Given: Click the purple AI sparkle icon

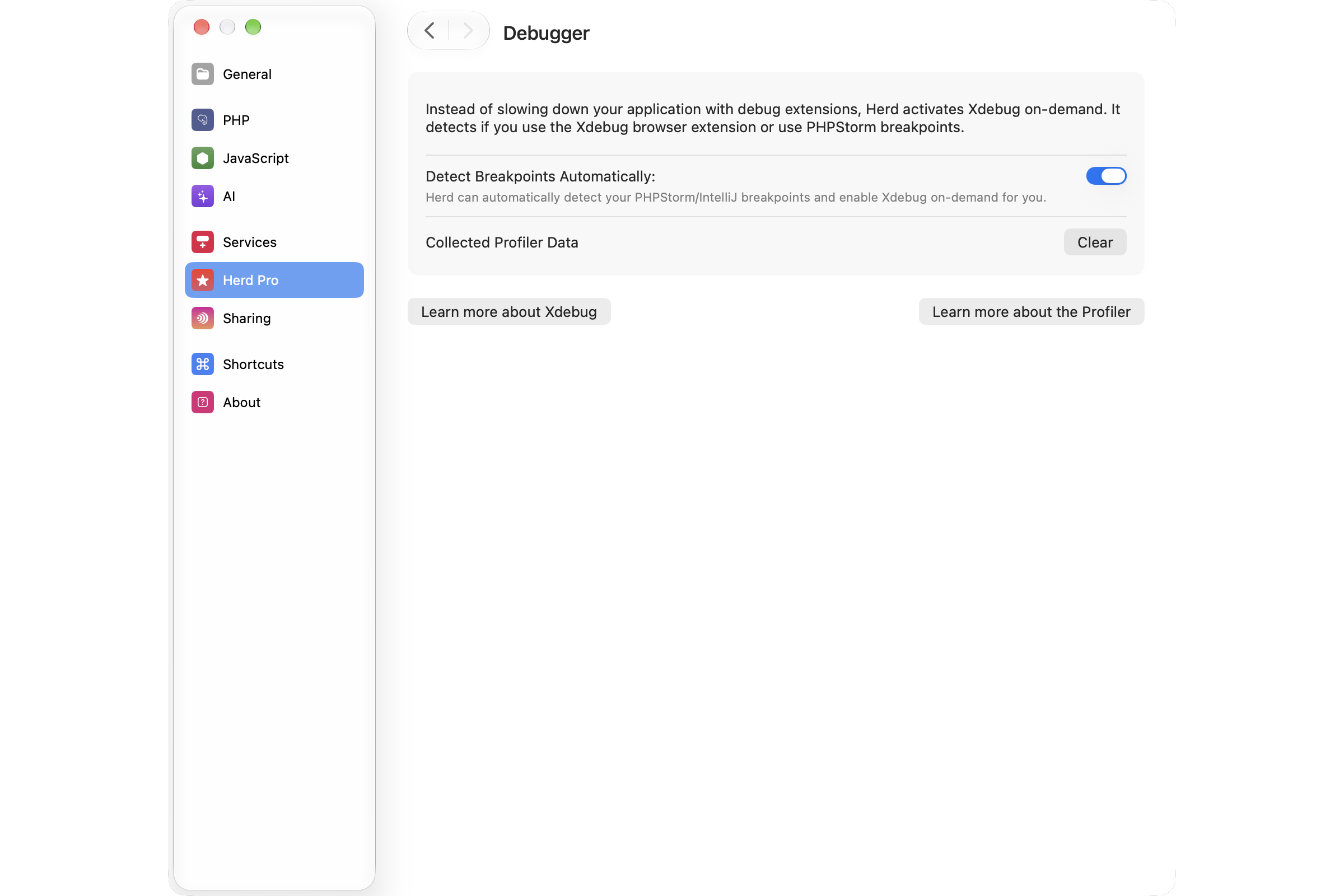Looking at the screenshot, I should [x=202, y=197].
